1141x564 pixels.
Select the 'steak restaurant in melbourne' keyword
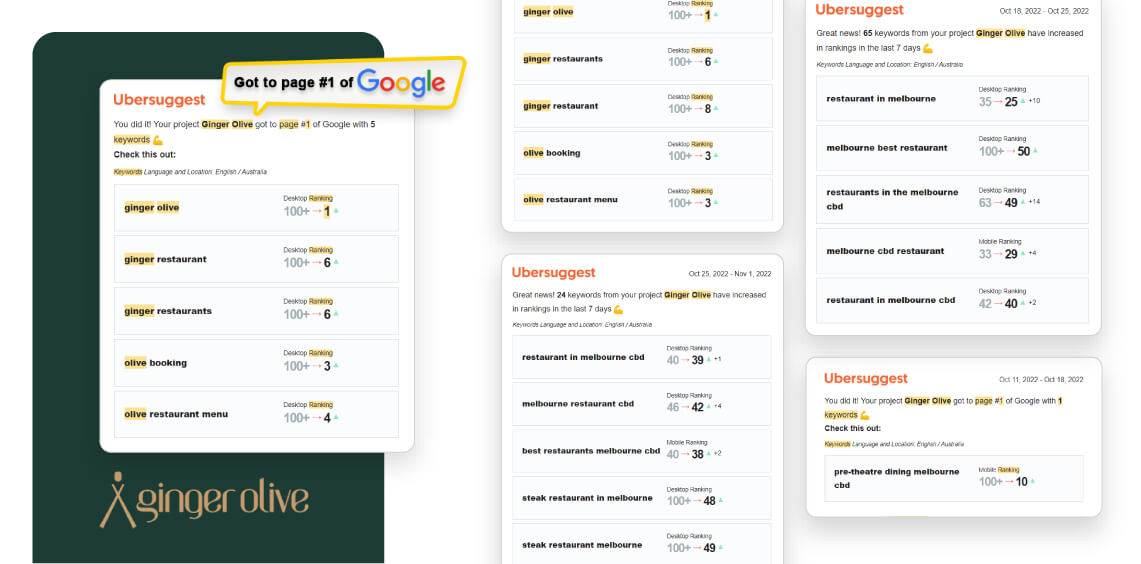coord(587,499)
